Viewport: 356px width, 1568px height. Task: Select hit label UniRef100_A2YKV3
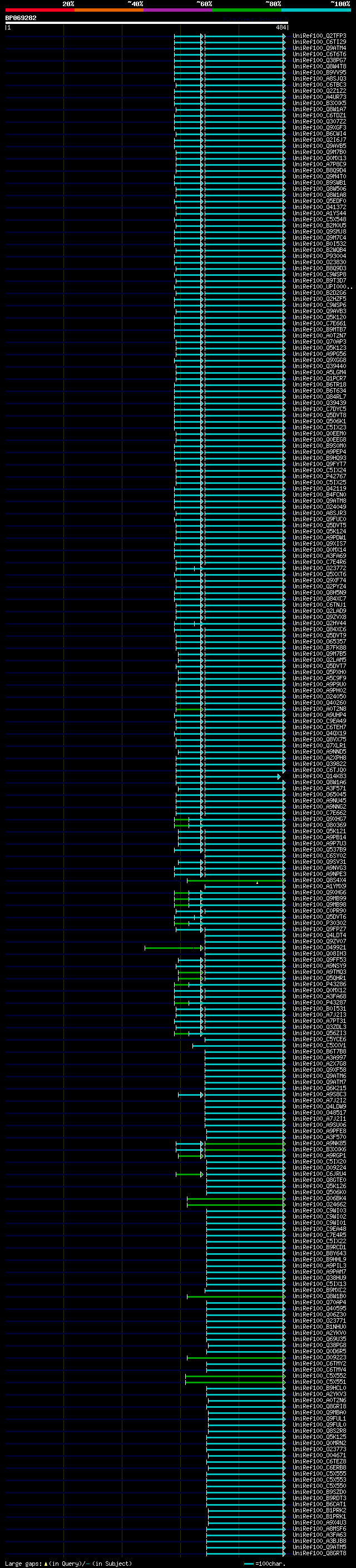coord(319,1394)
